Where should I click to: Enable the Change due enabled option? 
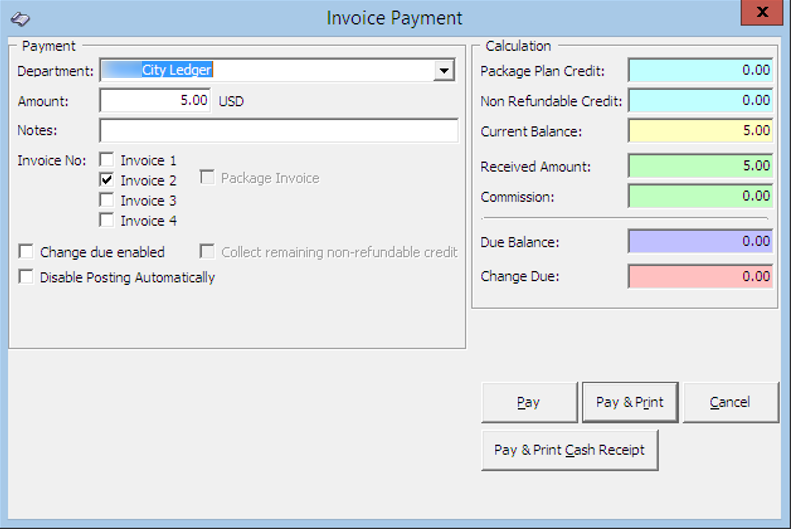[x=26, y=251]
